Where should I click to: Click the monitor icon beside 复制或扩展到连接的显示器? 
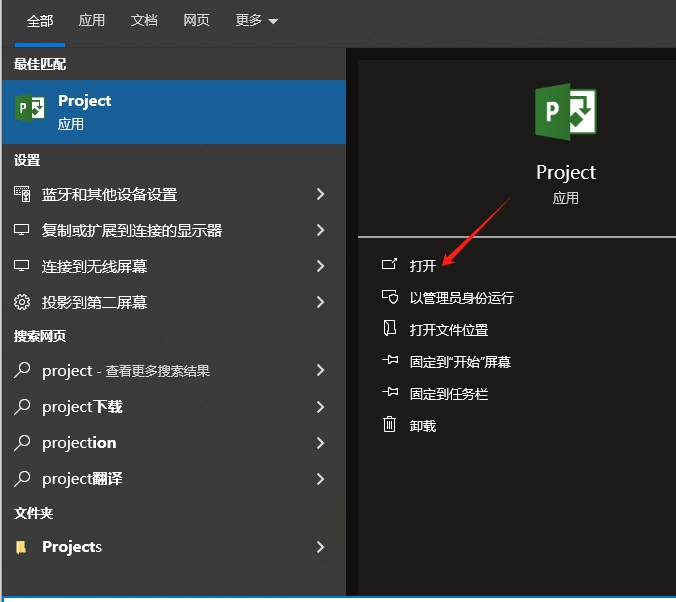pos(22,230)
